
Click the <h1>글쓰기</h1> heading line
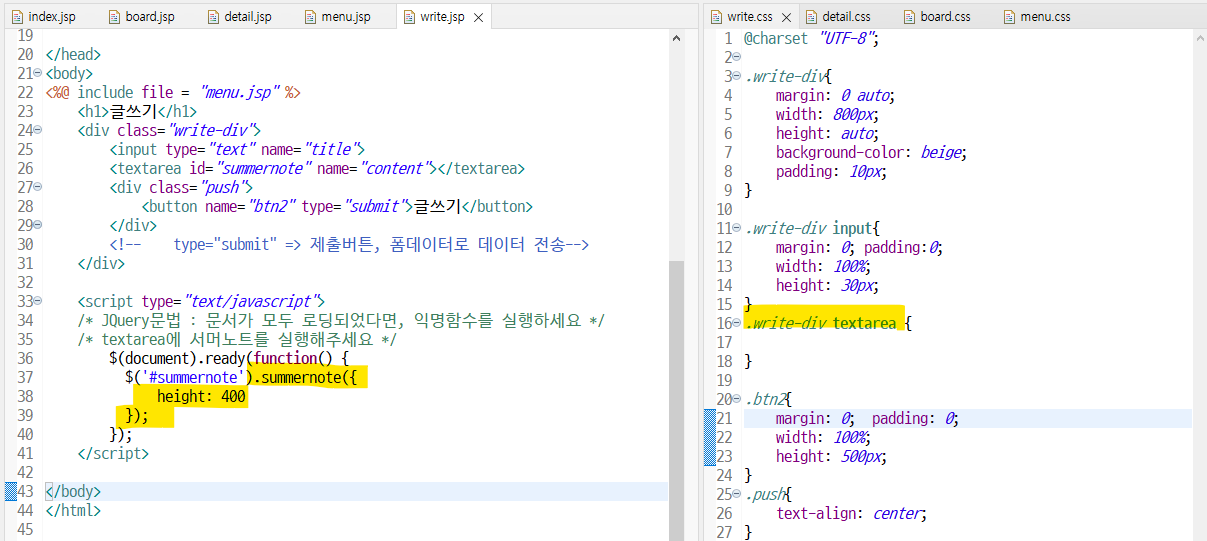tap(137, 112)
